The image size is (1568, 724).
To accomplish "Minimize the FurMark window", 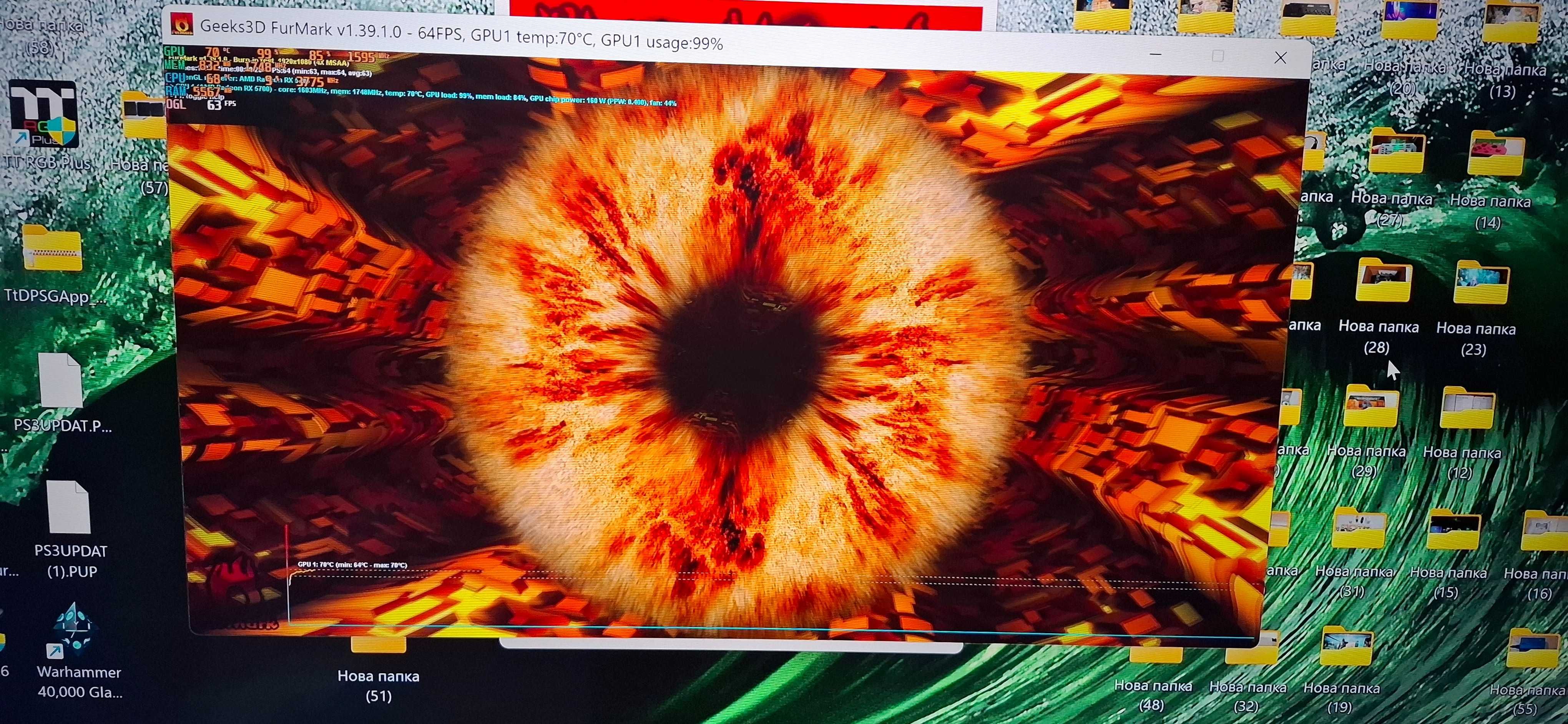I will 1156,55.
